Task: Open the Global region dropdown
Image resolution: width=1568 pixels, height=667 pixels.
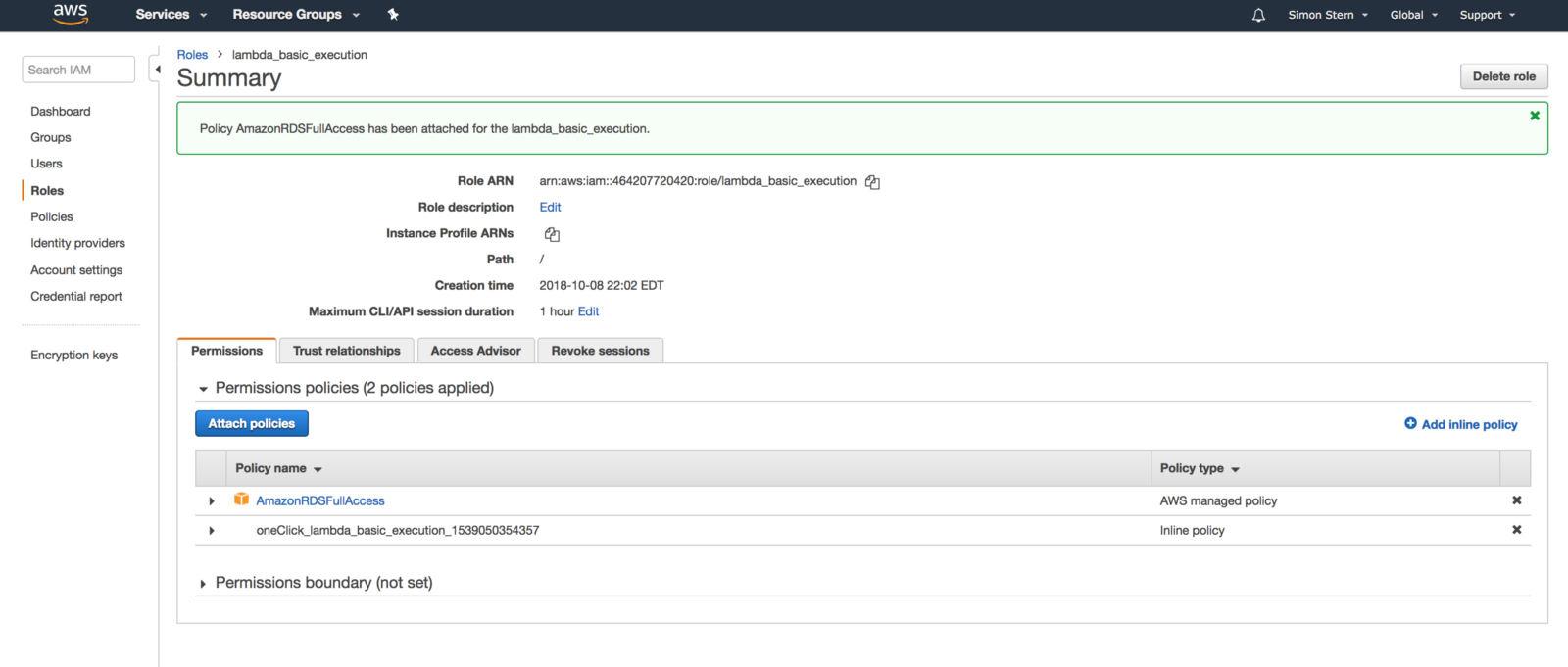Action: tap(1413, 15)
